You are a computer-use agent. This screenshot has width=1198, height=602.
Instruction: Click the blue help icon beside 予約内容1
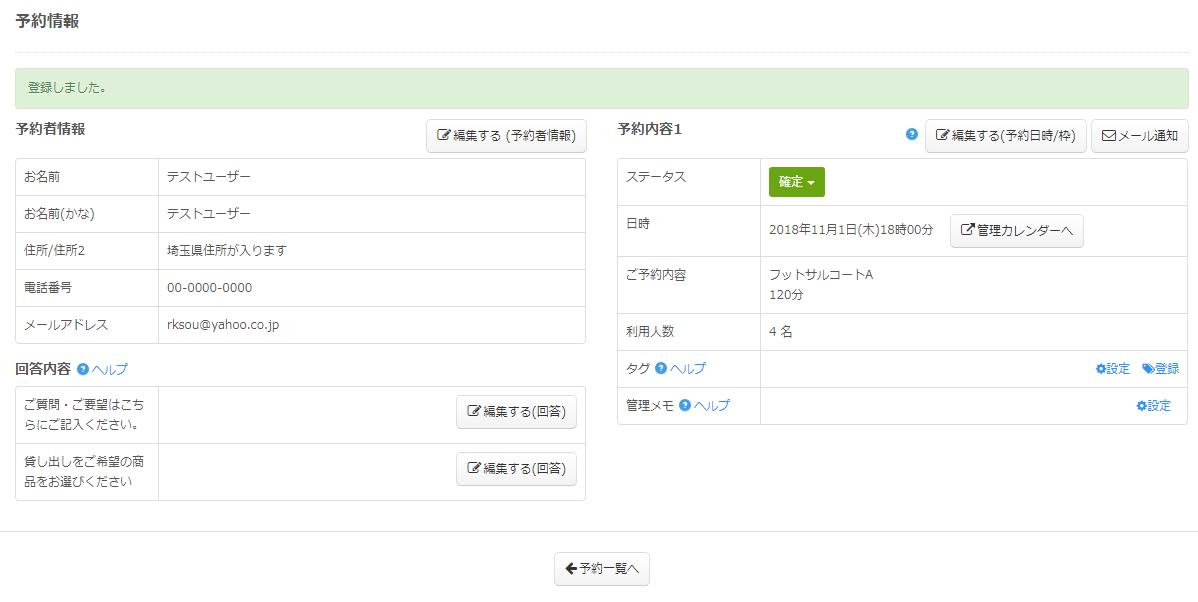pyautogui.click(x=911, y=134)
